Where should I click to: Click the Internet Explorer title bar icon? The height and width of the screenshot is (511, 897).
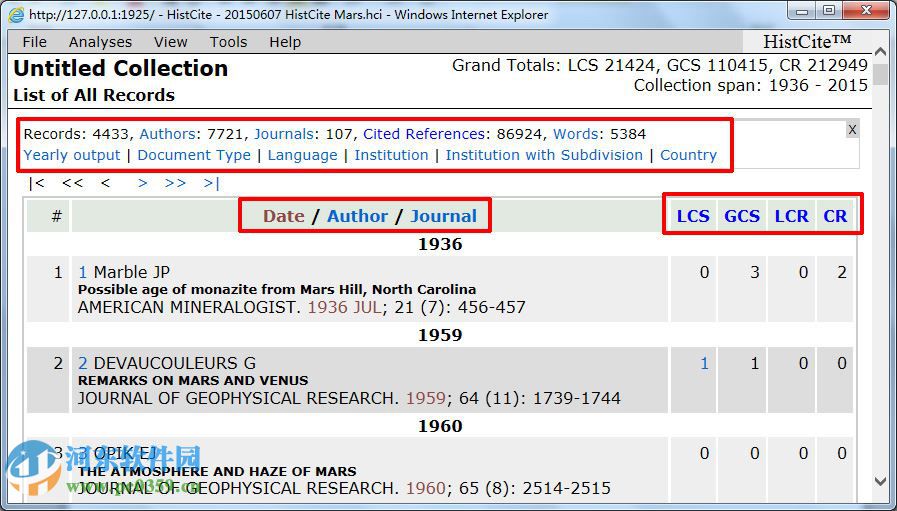pos(15,14)
